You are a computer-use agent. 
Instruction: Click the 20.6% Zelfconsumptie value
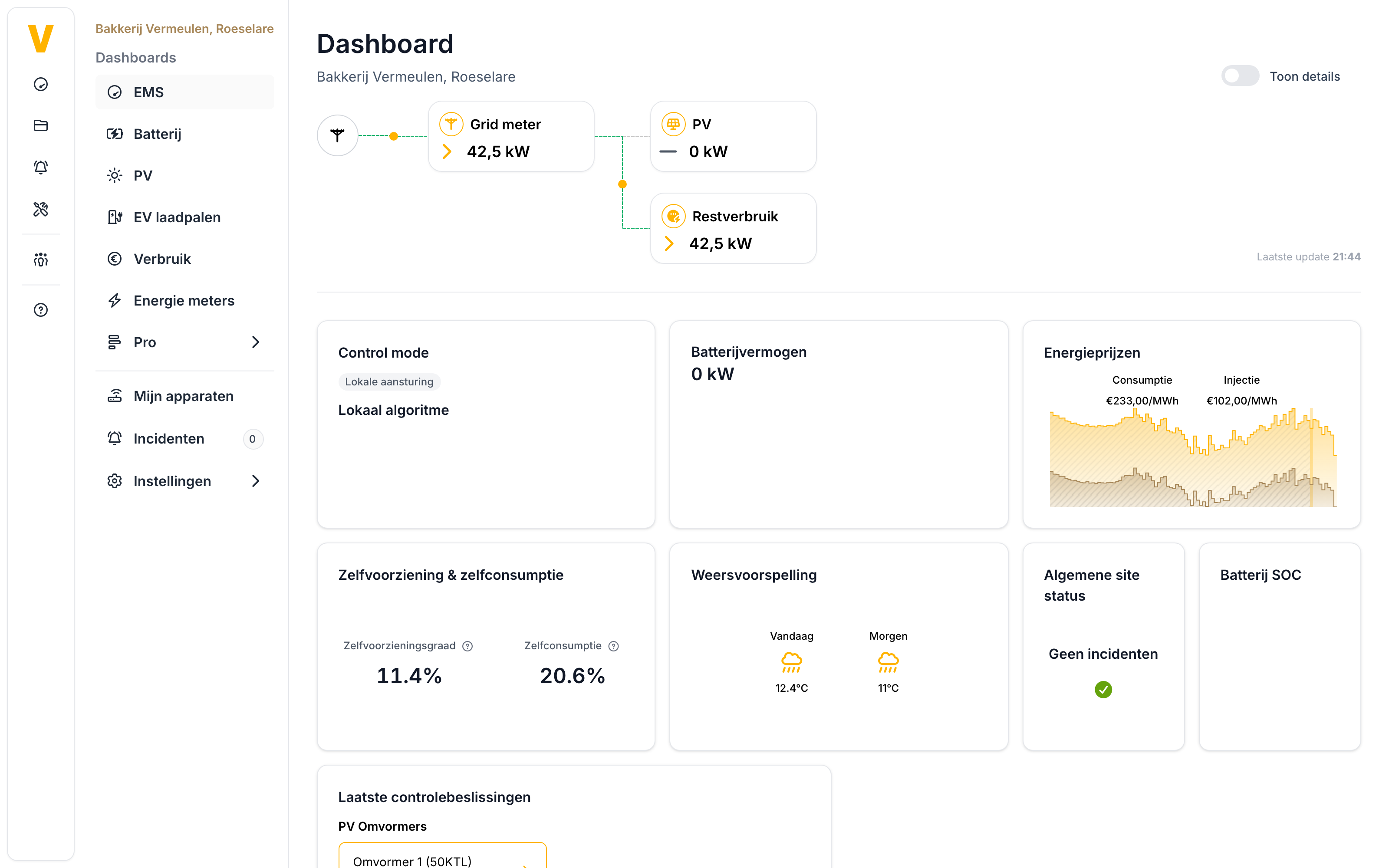(572, 676)
